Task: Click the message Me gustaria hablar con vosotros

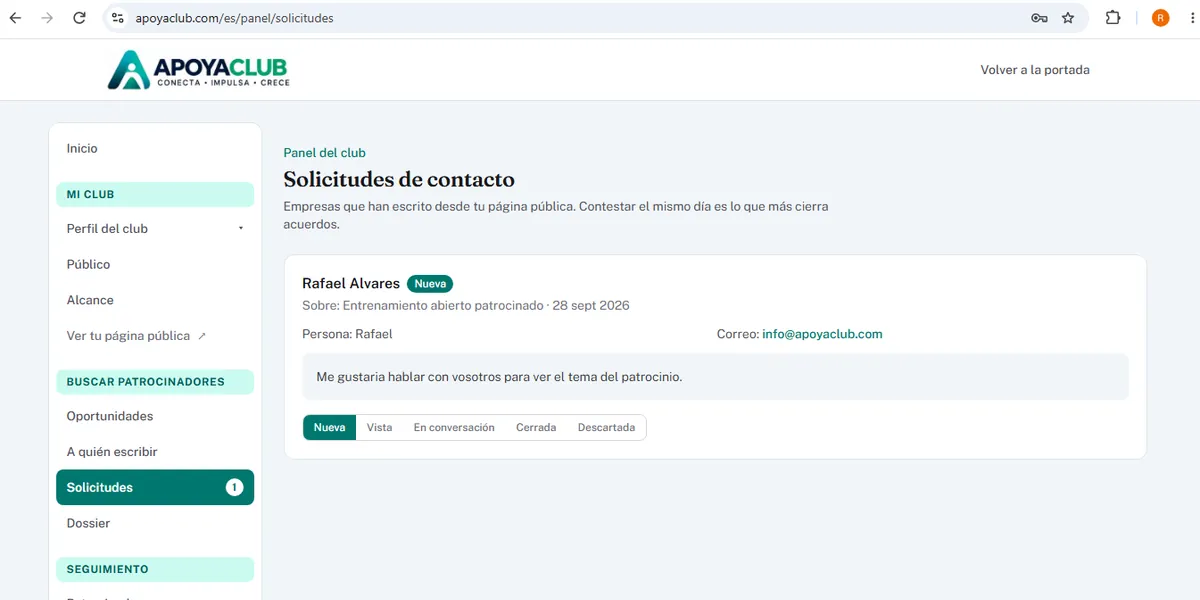Action: click(x=499, y=377)
